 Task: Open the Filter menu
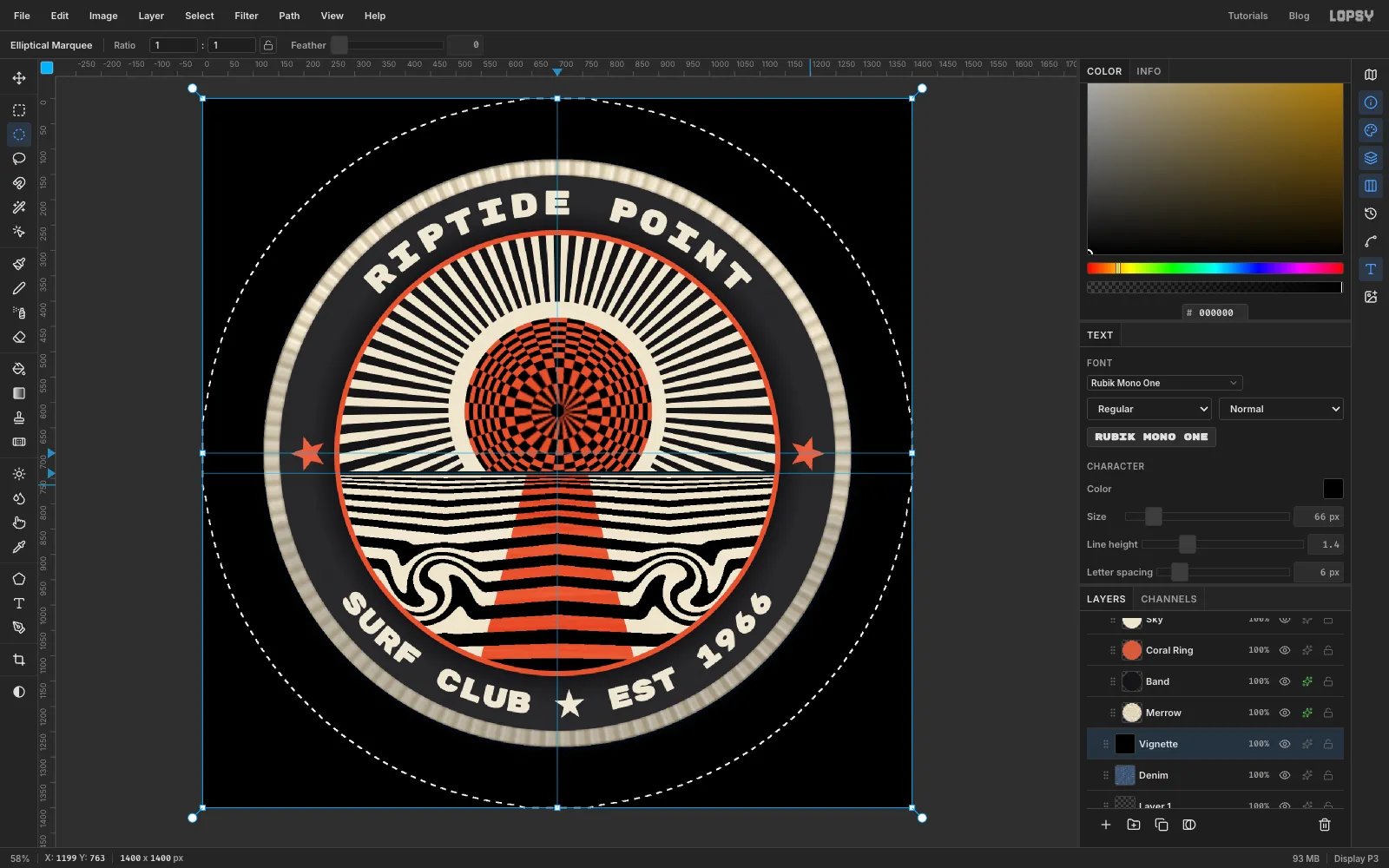coord(247,16)
